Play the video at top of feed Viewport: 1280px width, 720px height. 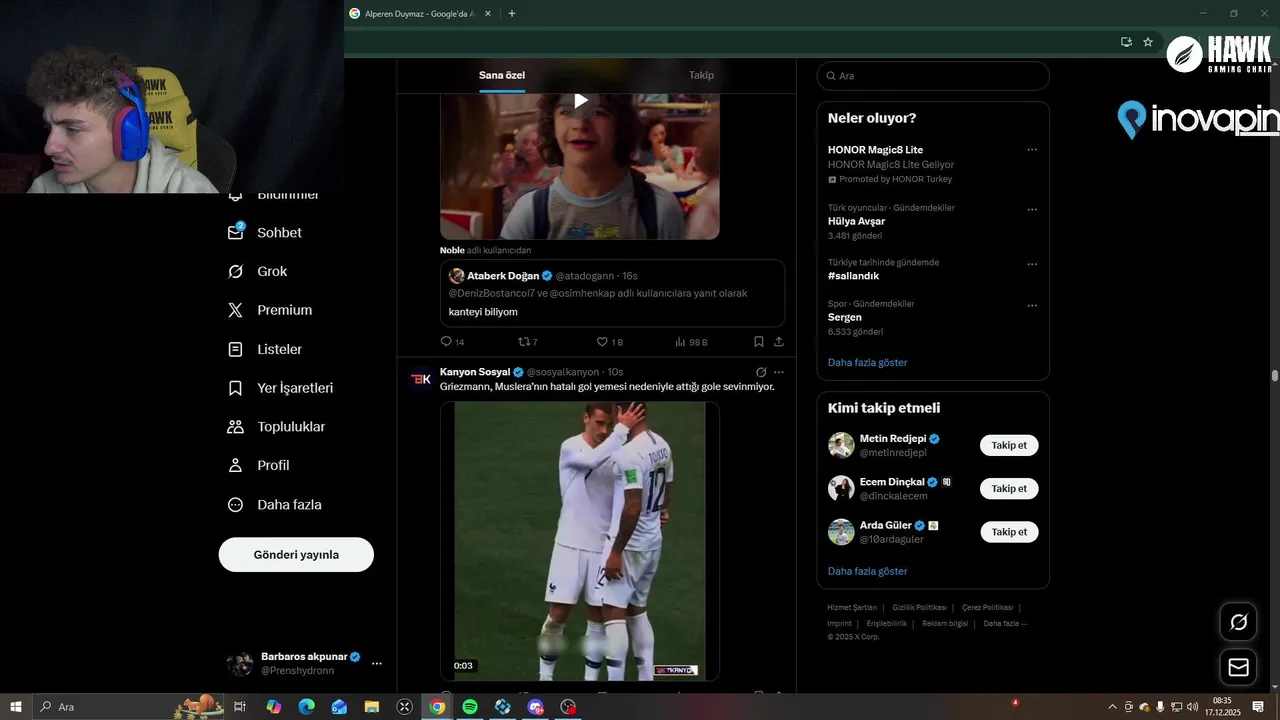(x=580, y=100)
